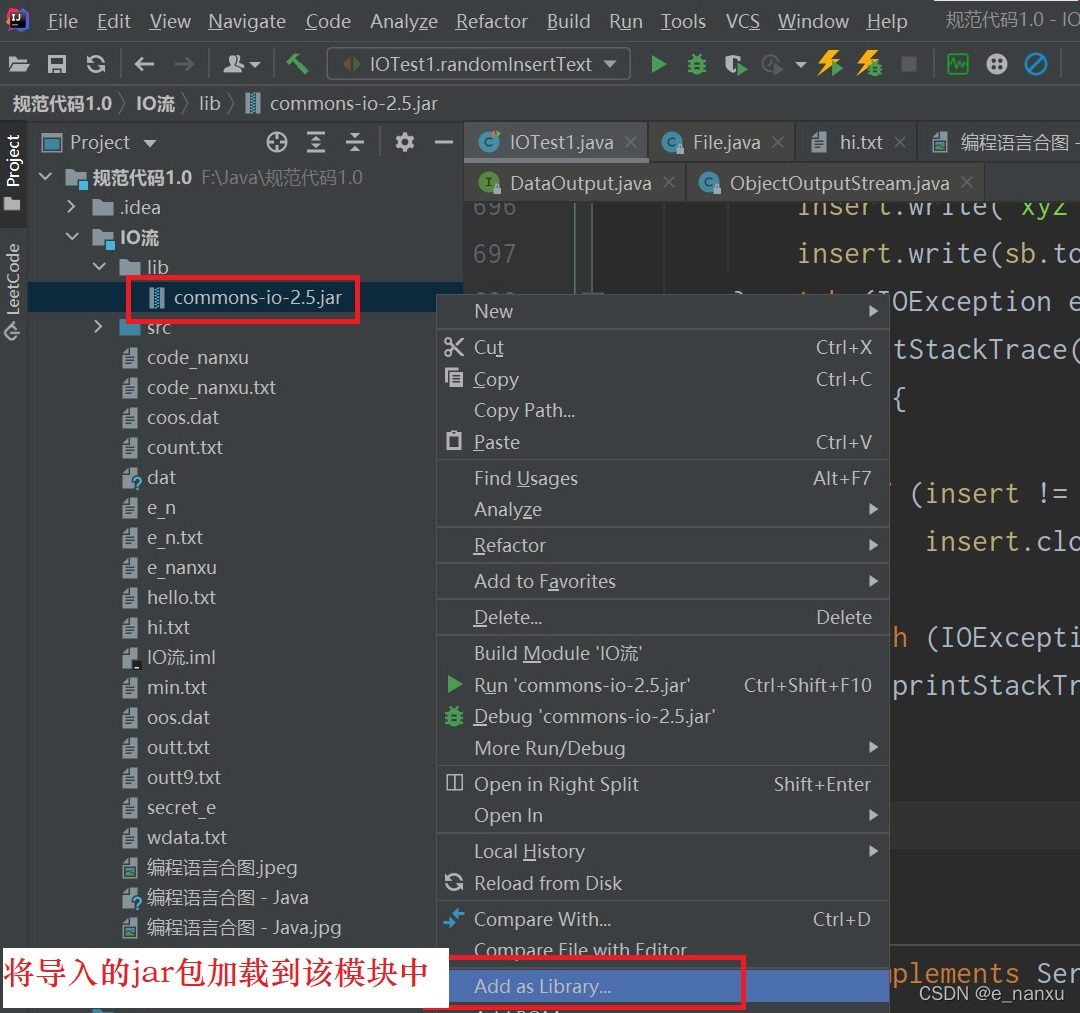Select Compare With in context menu

[663, 919]
